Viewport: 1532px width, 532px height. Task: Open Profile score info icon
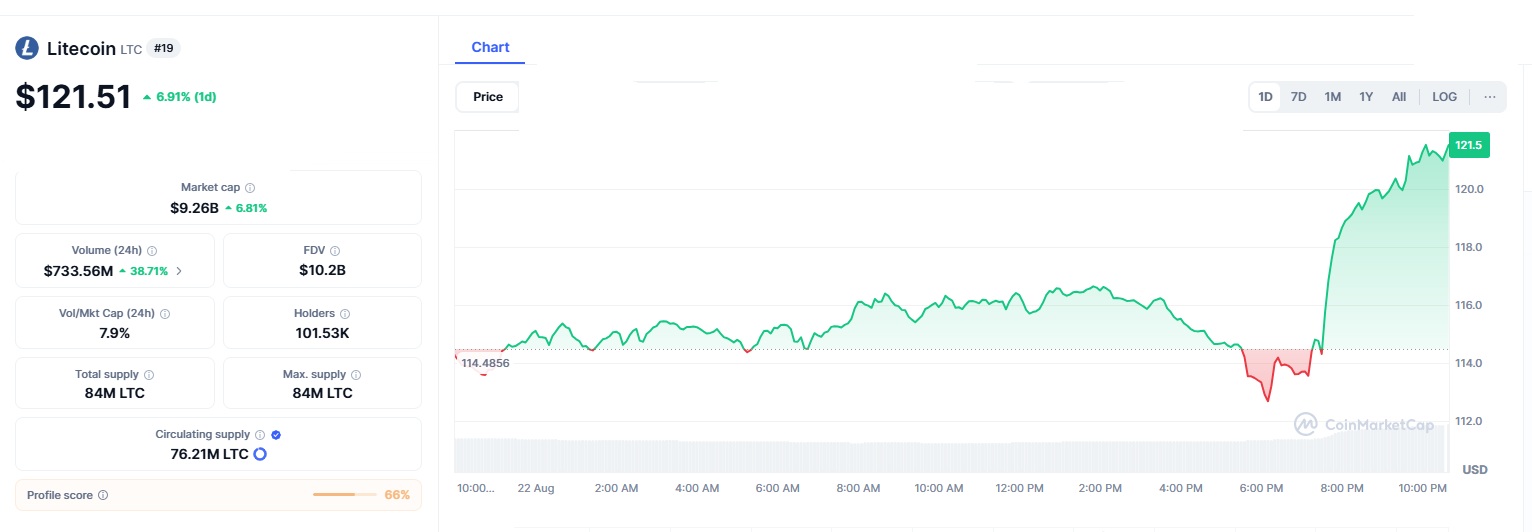point(103,495)
